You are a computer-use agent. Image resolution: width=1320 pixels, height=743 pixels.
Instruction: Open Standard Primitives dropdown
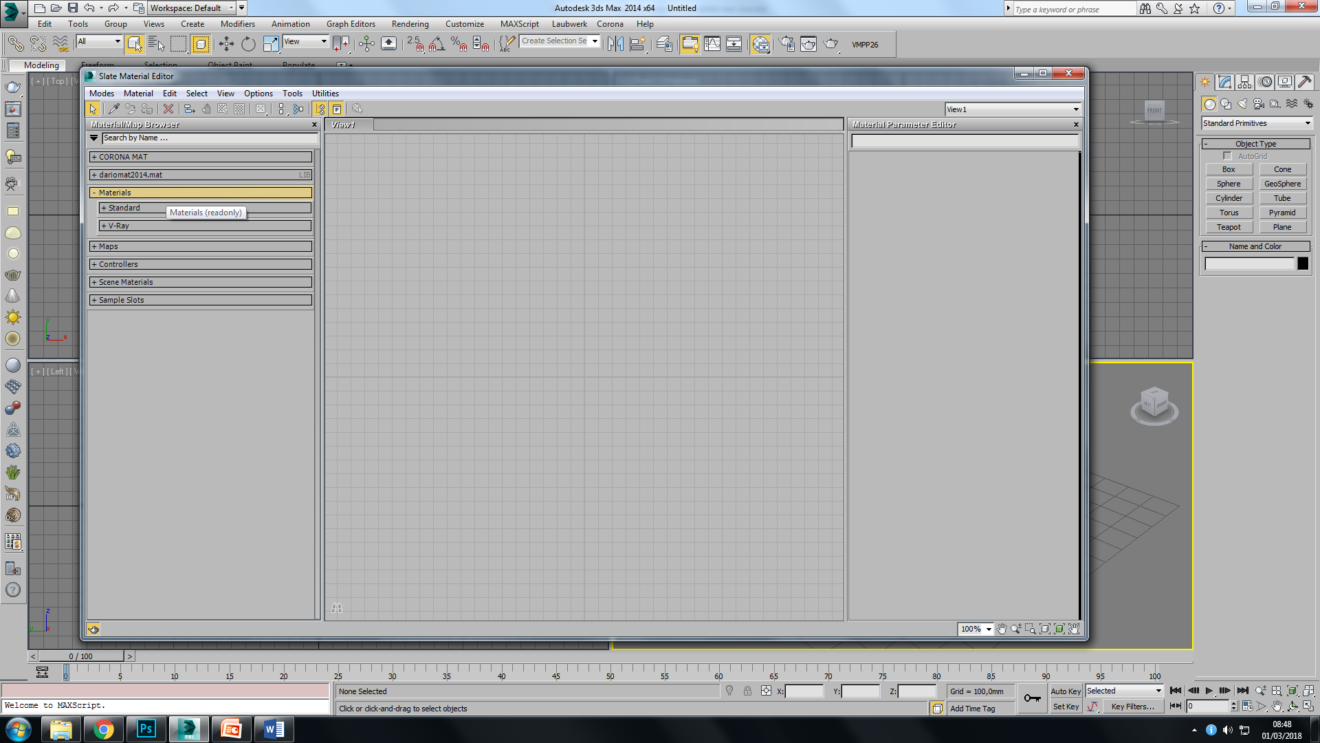point(1257,123)
